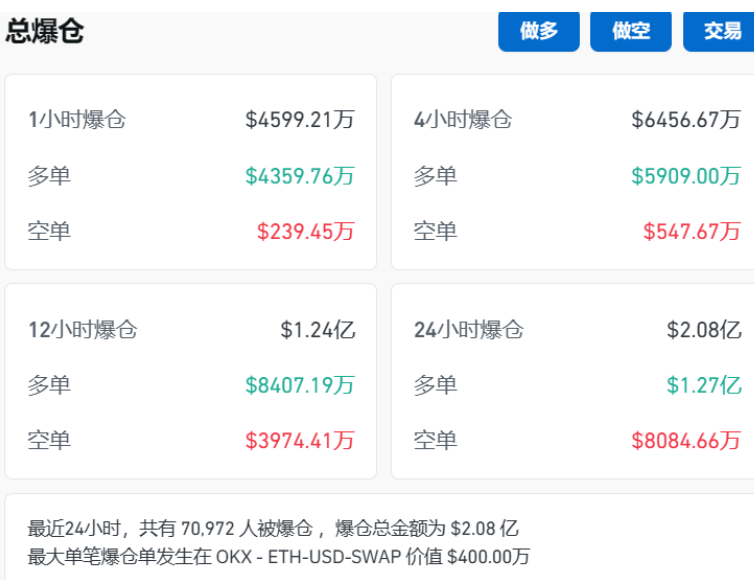This screenshot has height=580, width=754.
Task: Select the green $8407.19万 long value
Action: (x=300, y=384)
